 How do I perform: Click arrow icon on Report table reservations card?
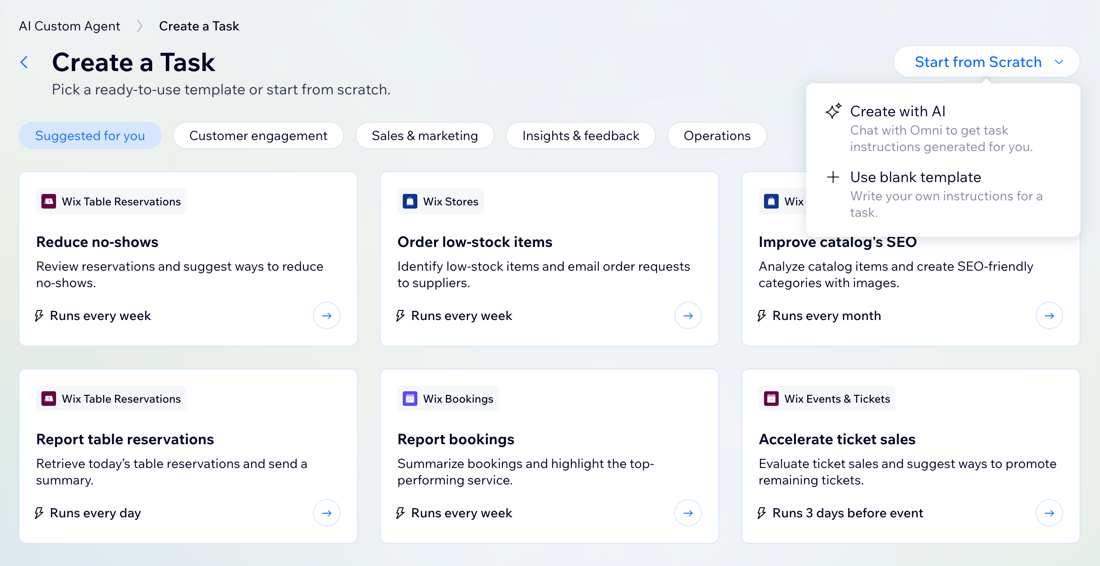pos(327,513)
